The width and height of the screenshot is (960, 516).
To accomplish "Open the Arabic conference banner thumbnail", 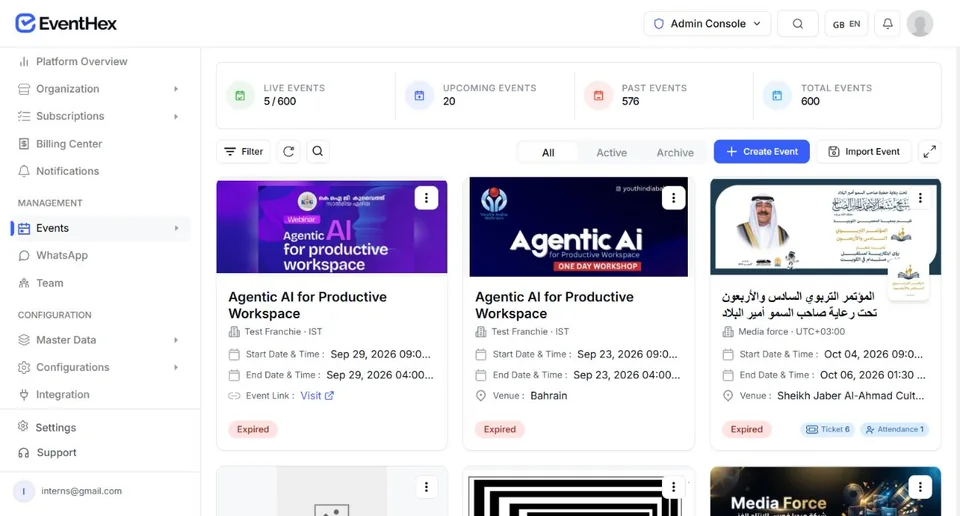I will tap(825, 226).
